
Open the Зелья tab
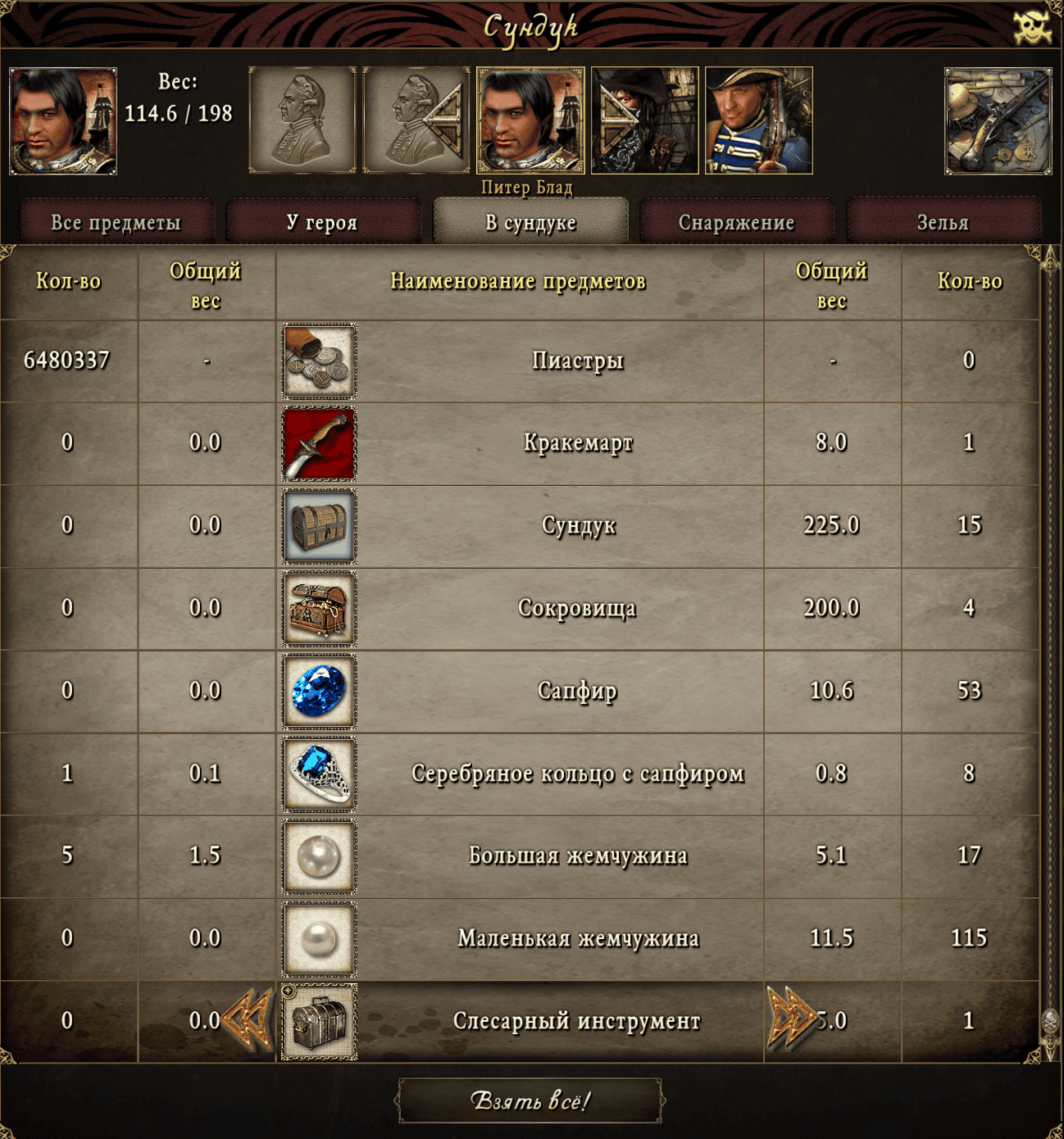click(x=943, y=222)
